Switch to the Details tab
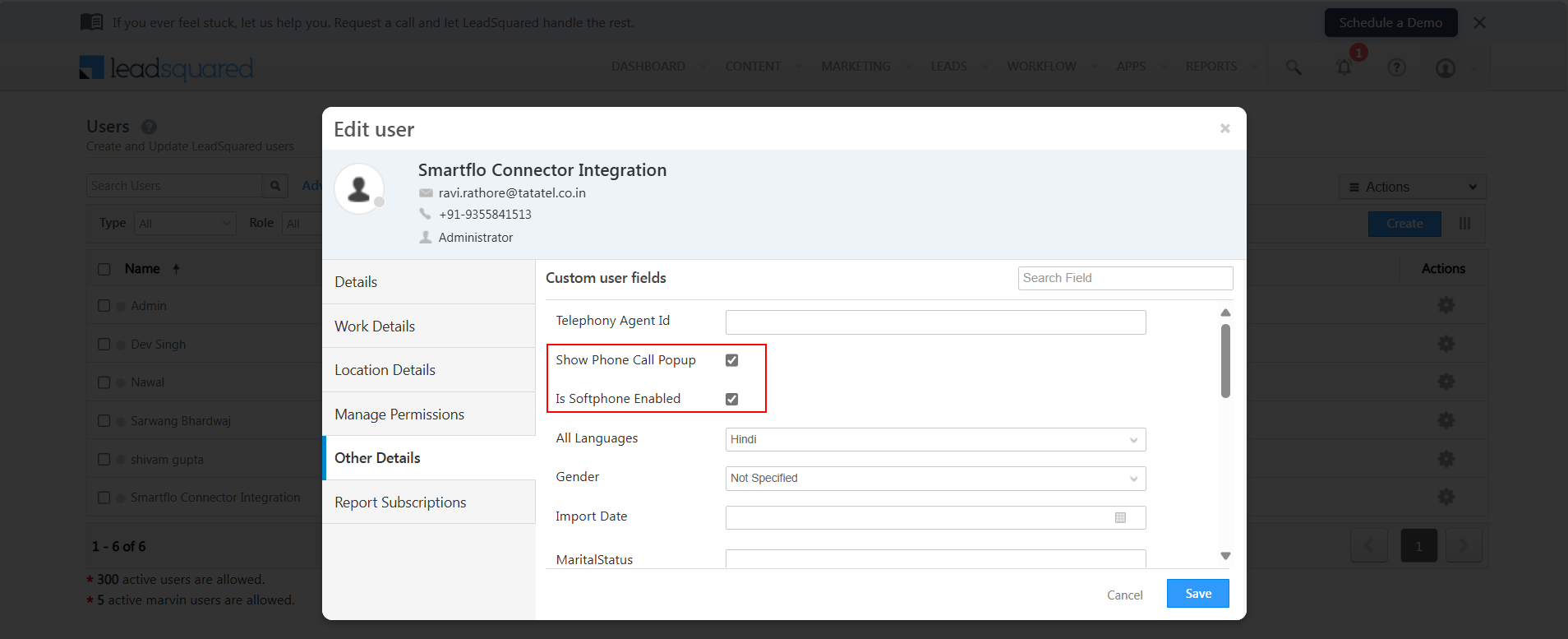 pyautogui.click(x=428, y=282)
